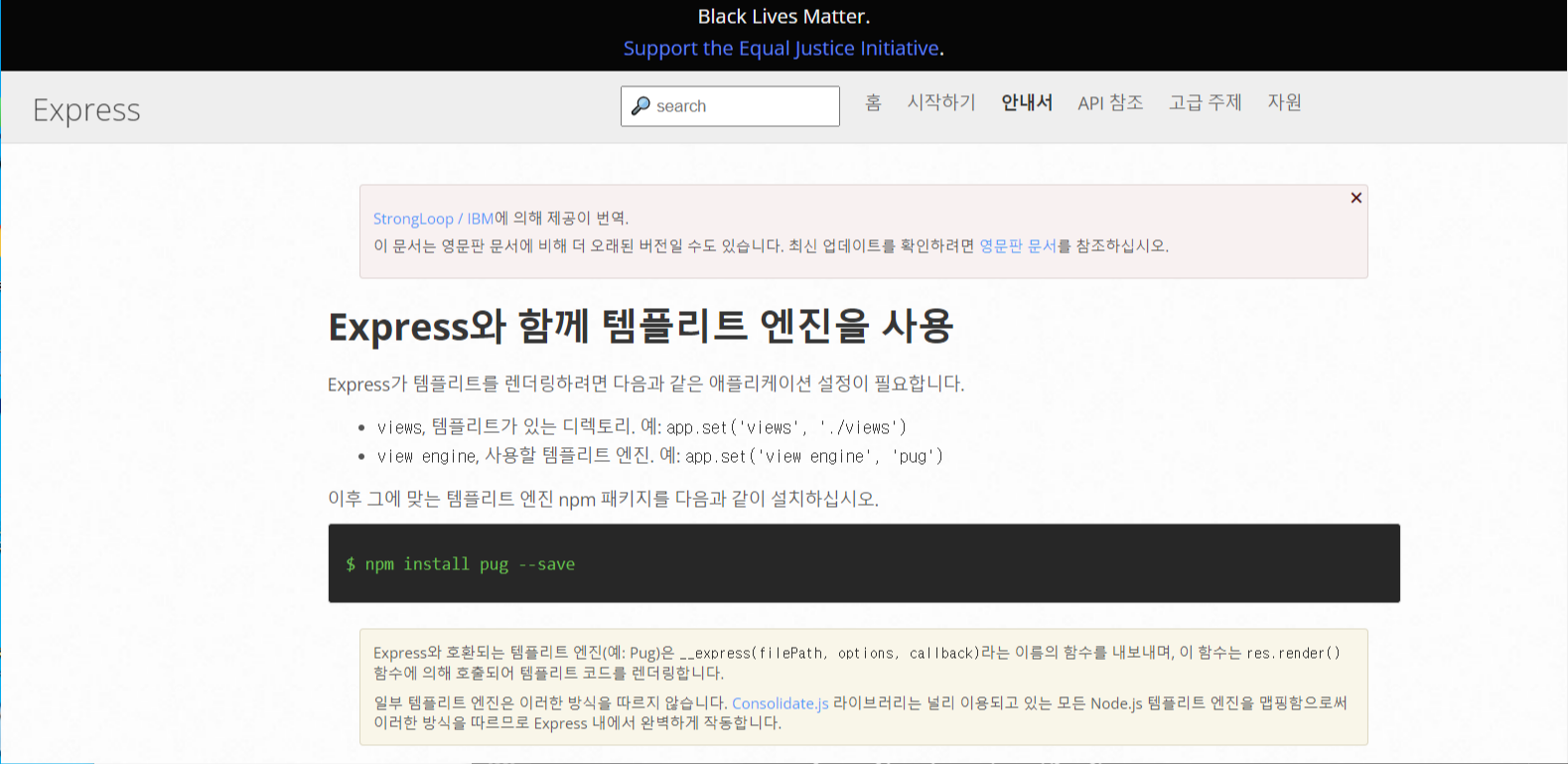
Task: Click the app.set('view engine', 'pug') code text
Action: coord(814,456)
